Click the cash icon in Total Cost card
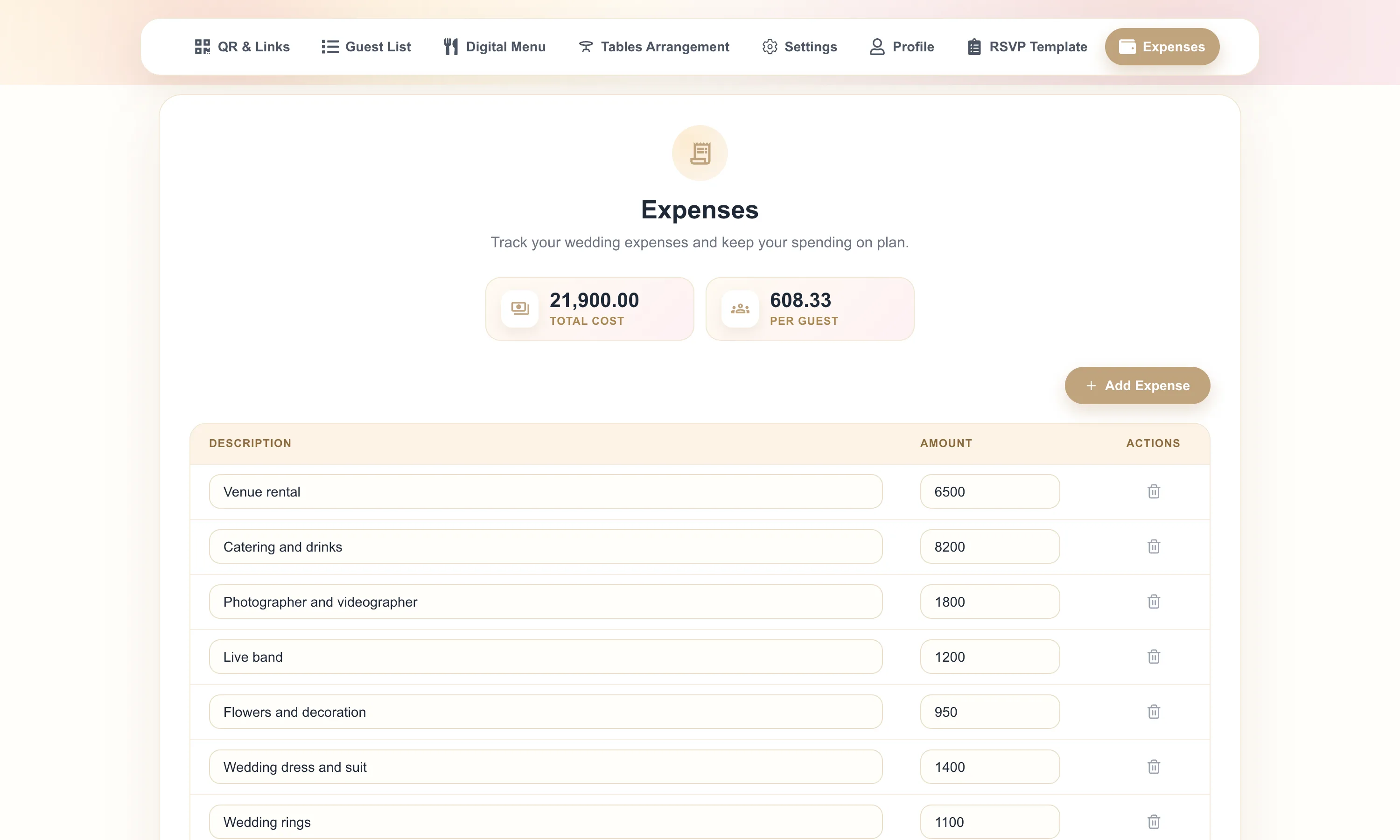This screenshot has width=1400, height=840. pyautogui.click(x=519, y=308)
